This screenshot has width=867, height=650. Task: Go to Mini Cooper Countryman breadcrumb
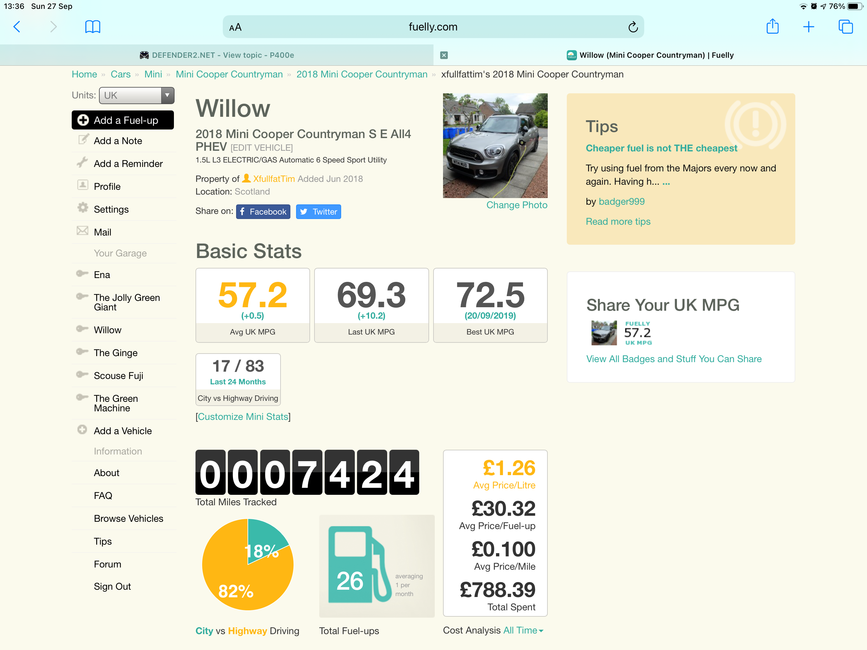(229, 74)
